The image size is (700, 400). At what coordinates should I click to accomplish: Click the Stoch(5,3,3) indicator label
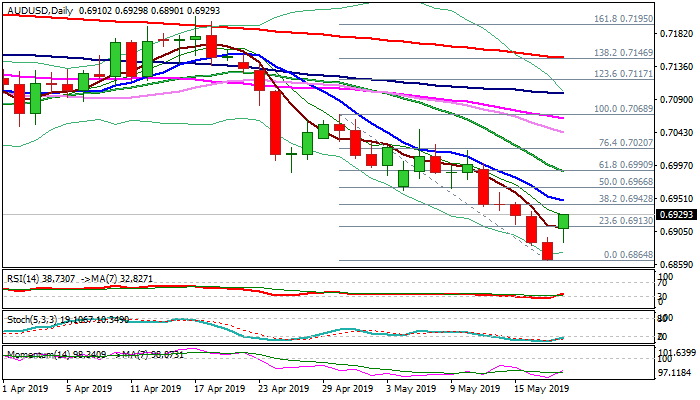tap(27, 320)
